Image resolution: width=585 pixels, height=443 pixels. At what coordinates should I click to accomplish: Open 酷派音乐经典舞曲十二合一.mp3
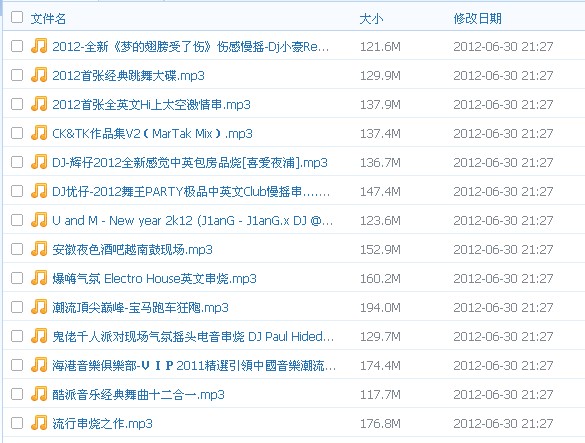click(x=138, y=394)
